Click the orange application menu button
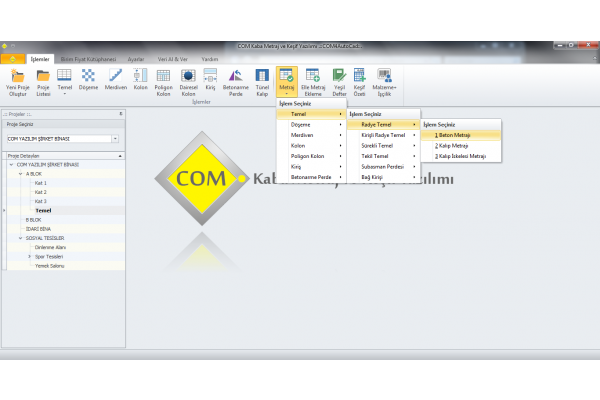 [13, 59]
